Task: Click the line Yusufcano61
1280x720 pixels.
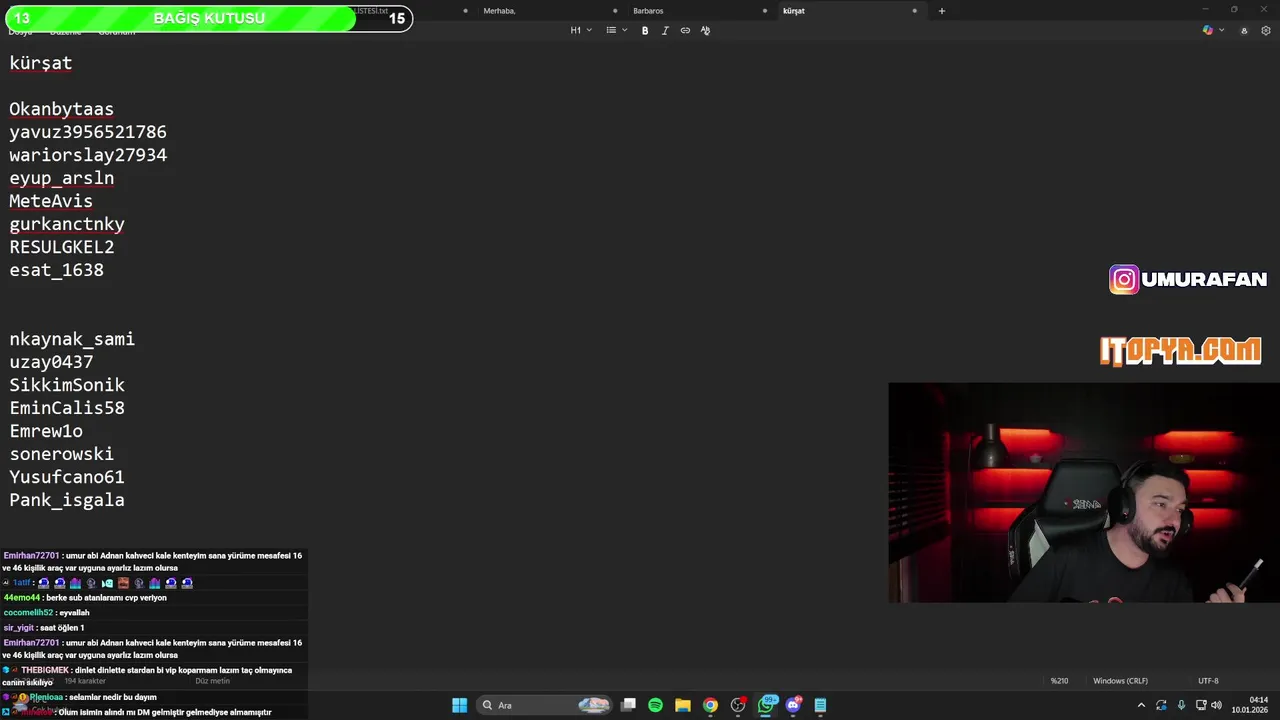Action: coord(67,477)
